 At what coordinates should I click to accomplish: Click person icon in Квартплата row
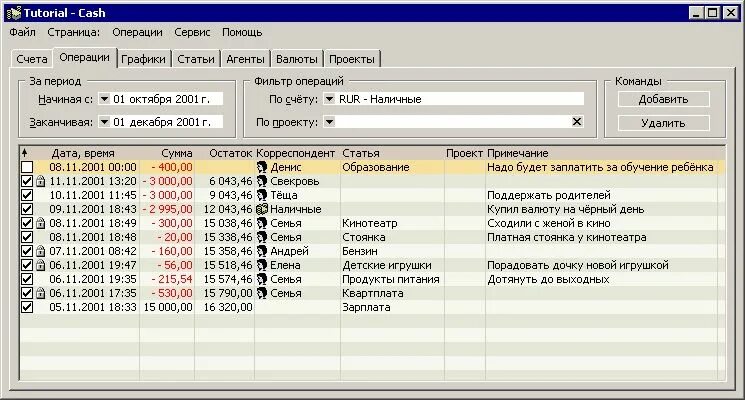(x=262, y=293)
